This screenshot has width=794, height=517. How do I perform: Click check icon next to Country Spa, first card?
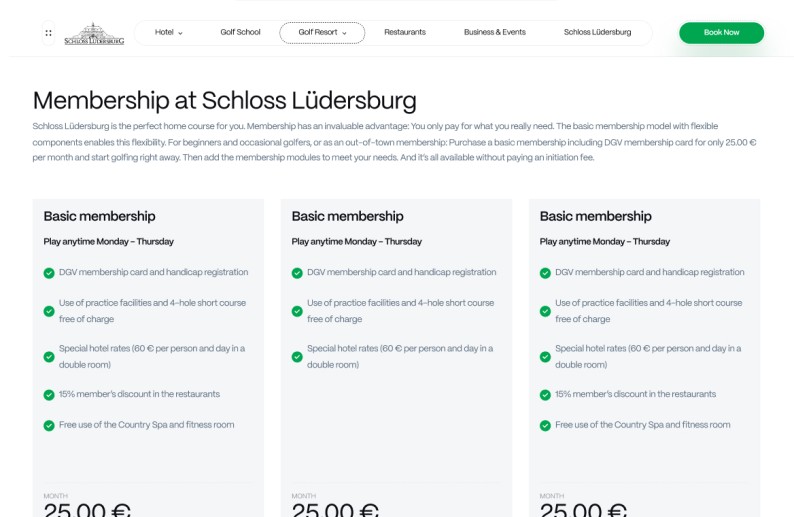(x=49, y=426)
